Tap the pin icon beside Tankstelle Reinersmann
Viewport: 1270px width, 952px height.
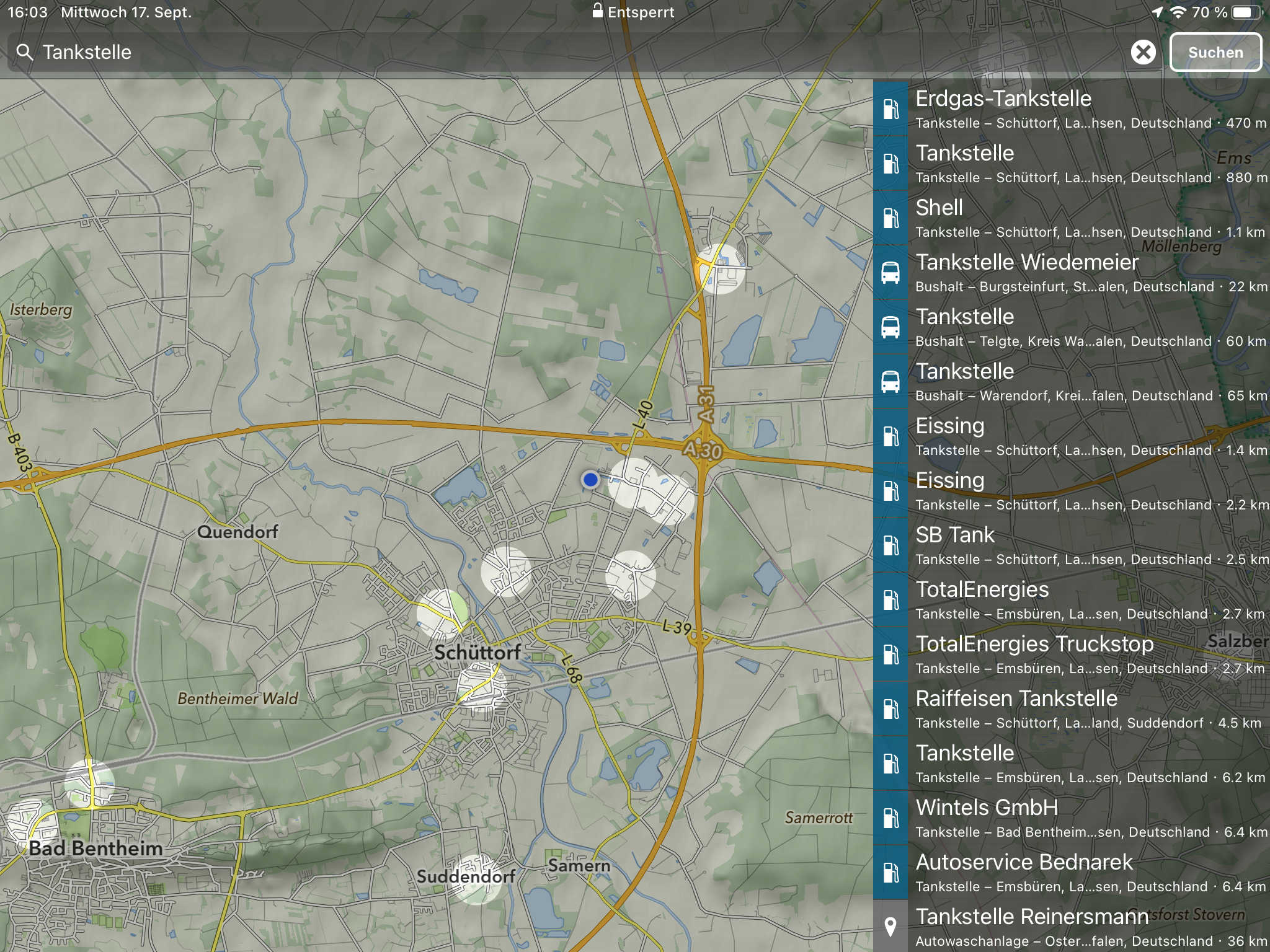tap(890, 927)
